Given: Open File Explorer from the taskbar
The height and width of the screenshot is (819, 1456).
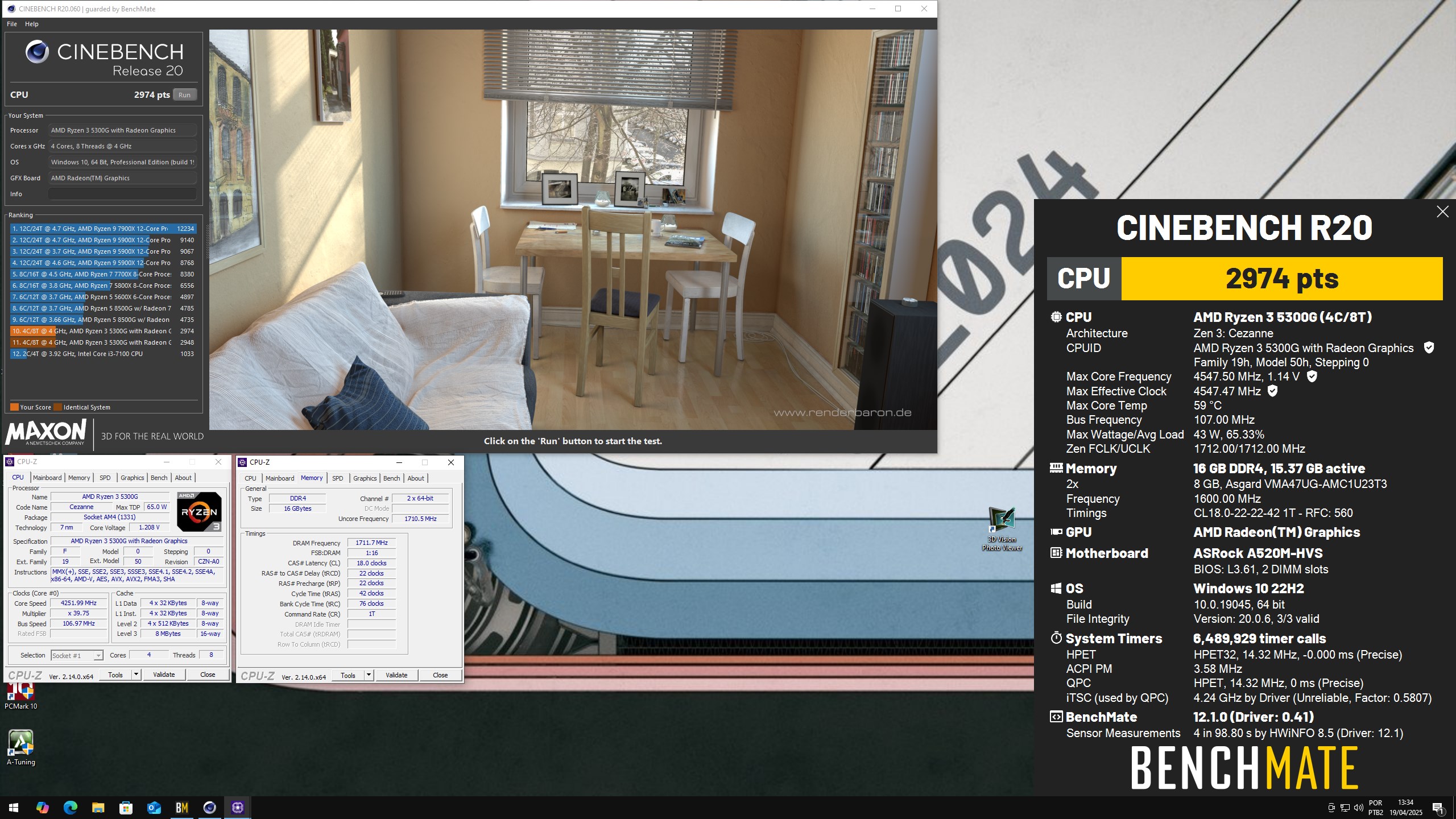Looking at the screenshot, I should [98, 808].
